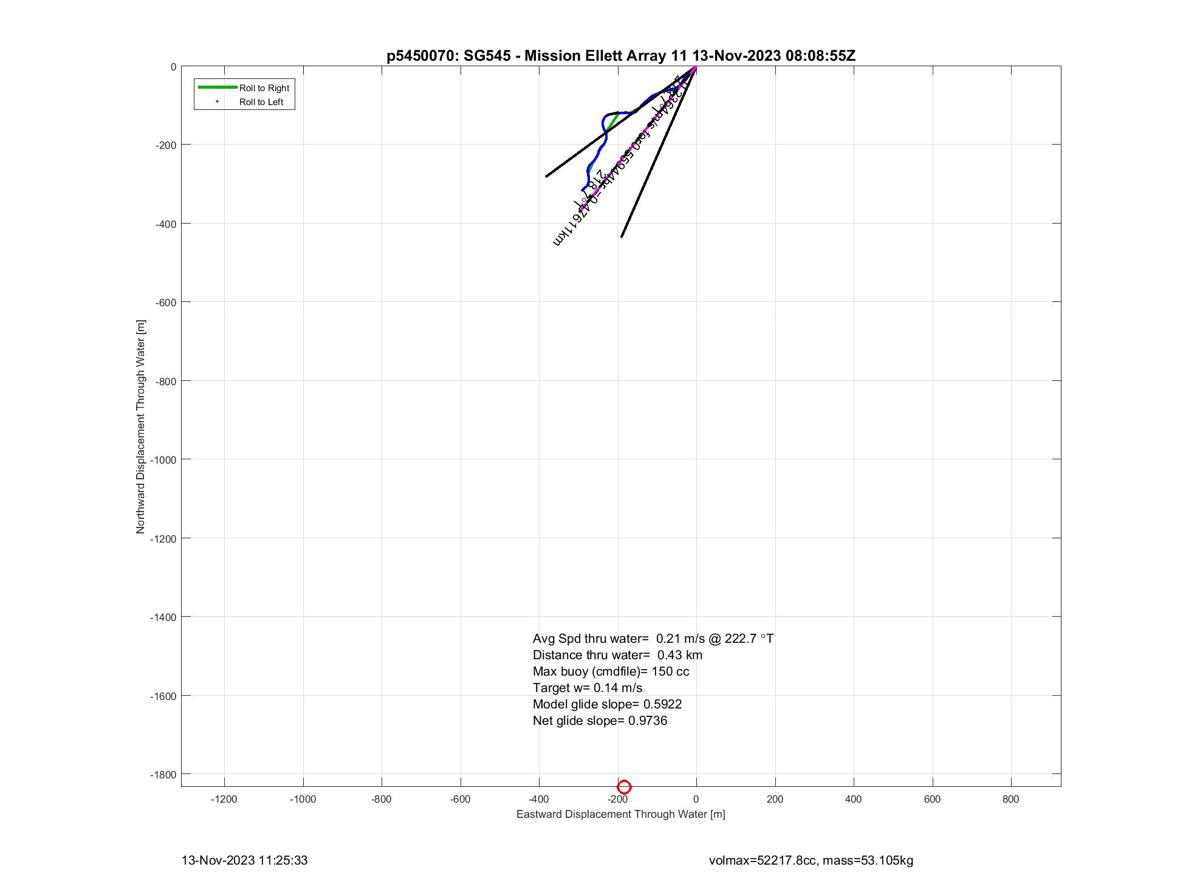Click the green line sample in legend
1200x885 pixels.
point(217,88)
